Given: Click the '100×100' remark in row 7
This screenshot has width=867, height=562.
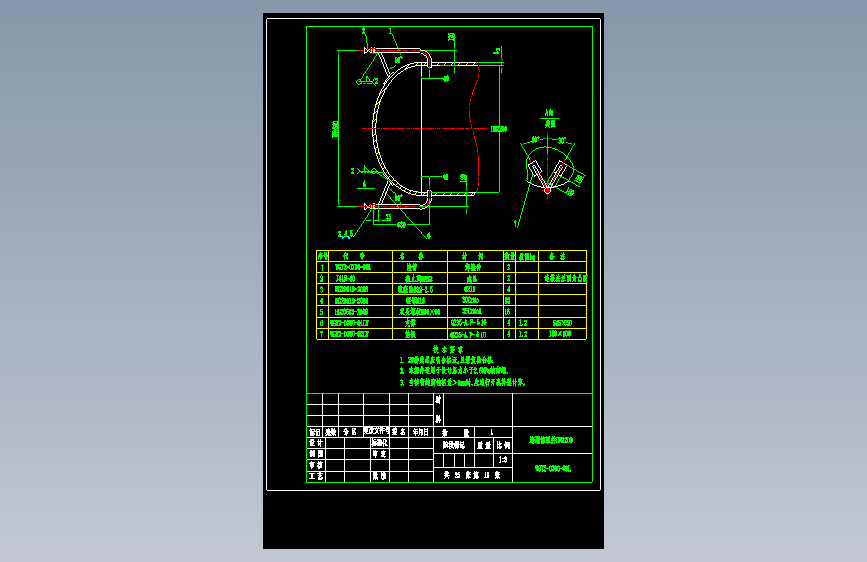Looking at the screenshot, I should 560,334.
